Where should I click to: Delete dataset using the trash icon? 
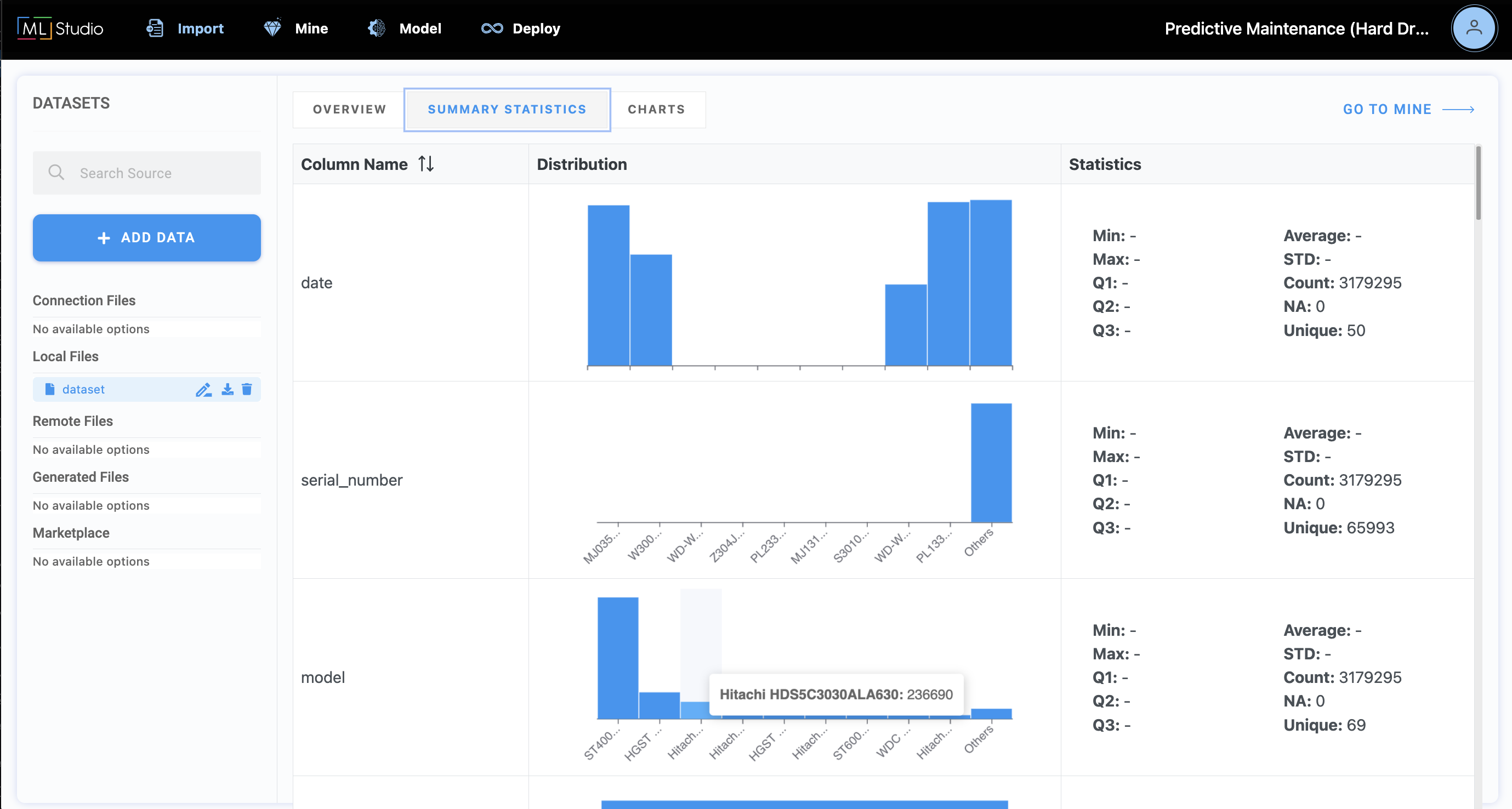coord(247,390)
